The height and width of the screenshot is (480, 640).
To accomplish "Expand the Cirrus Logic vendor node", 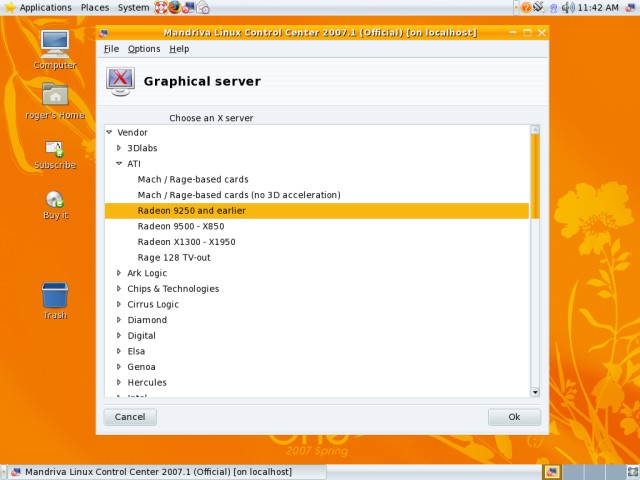I will click(x=119, y=304).
